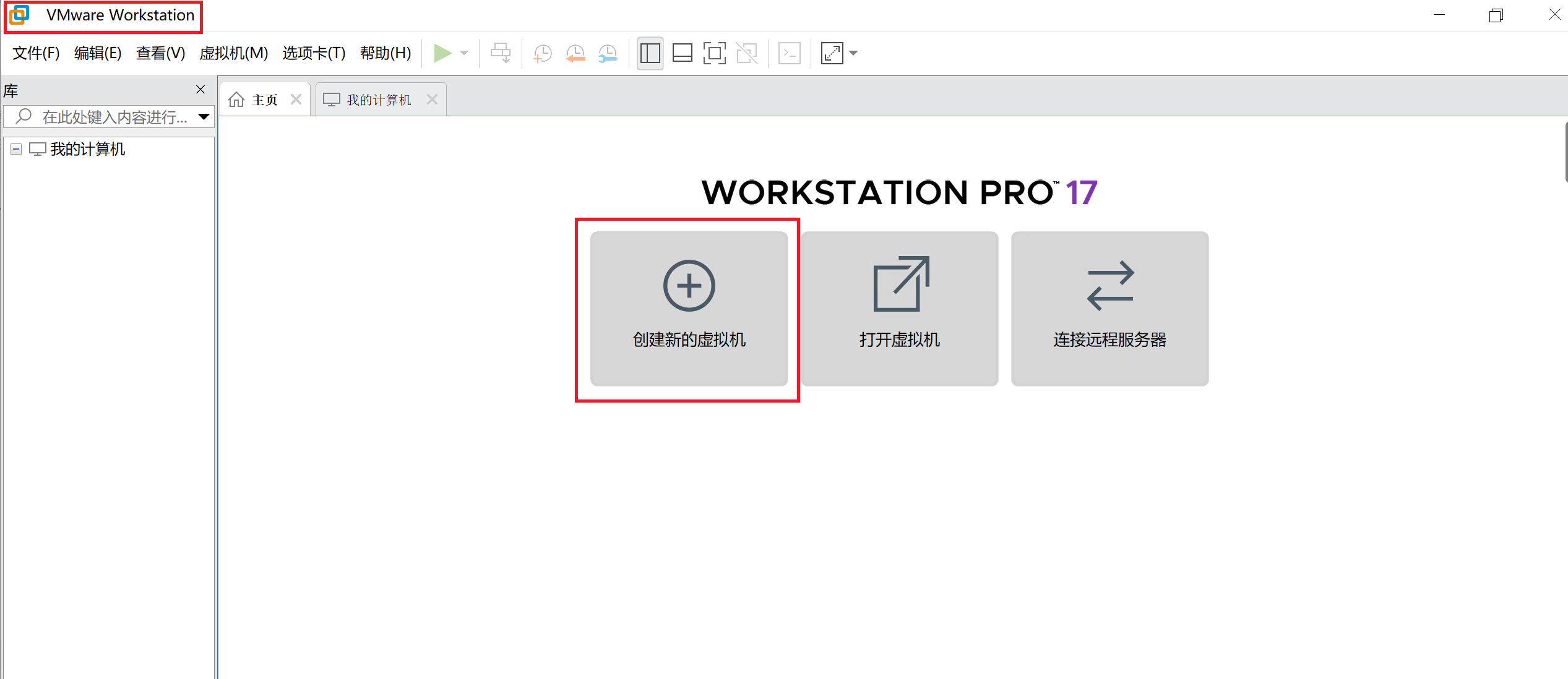Click the Send Ctrl+Alt+Del toolbar icon
Screen dimensions: 1568x679
pos(501,53)
